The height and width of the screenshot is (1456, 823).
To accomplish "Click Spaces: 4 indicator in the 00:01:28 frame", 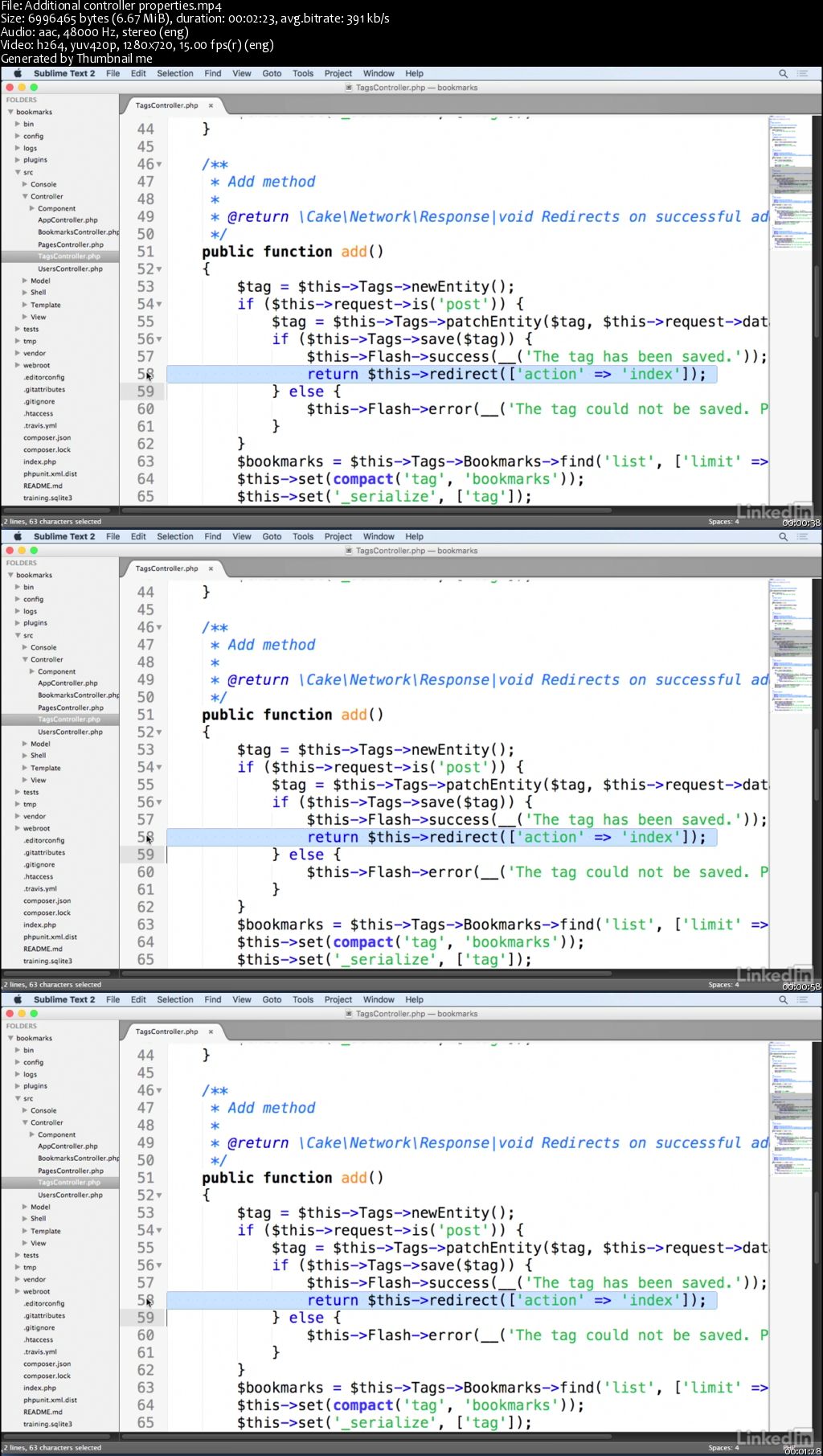I will (723, 1448).
